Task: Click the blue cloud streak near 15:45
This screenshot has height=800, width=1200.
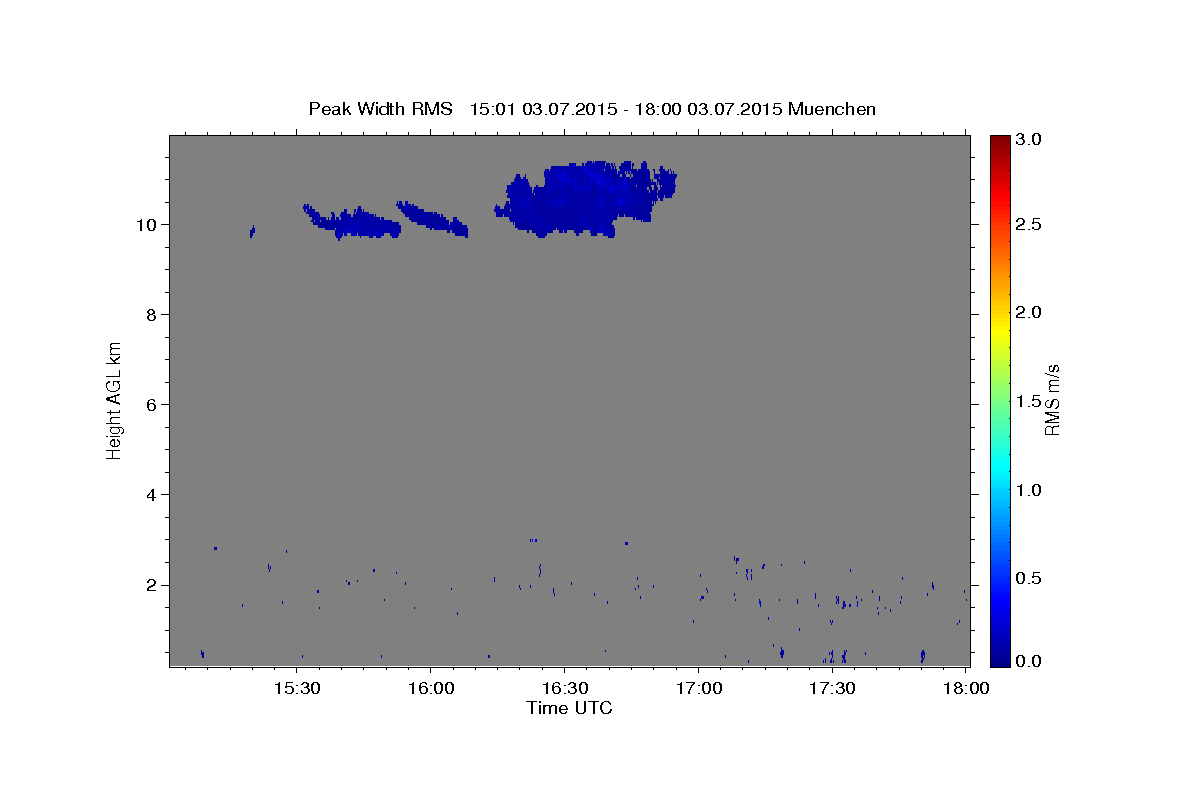Action: coord(352,222)
